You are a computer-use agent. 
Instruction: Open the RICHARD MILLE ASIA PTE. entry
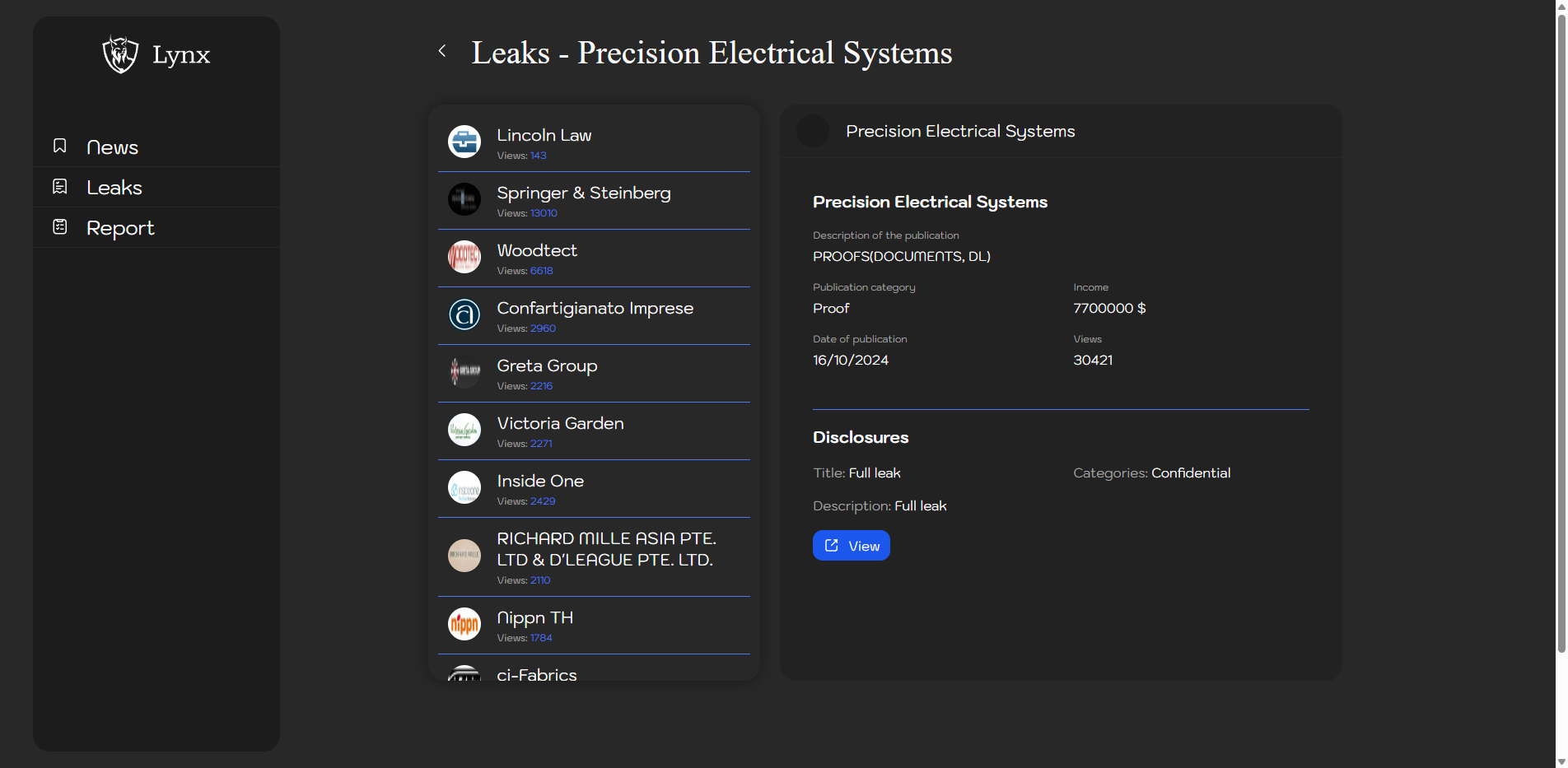pos(605,549)
